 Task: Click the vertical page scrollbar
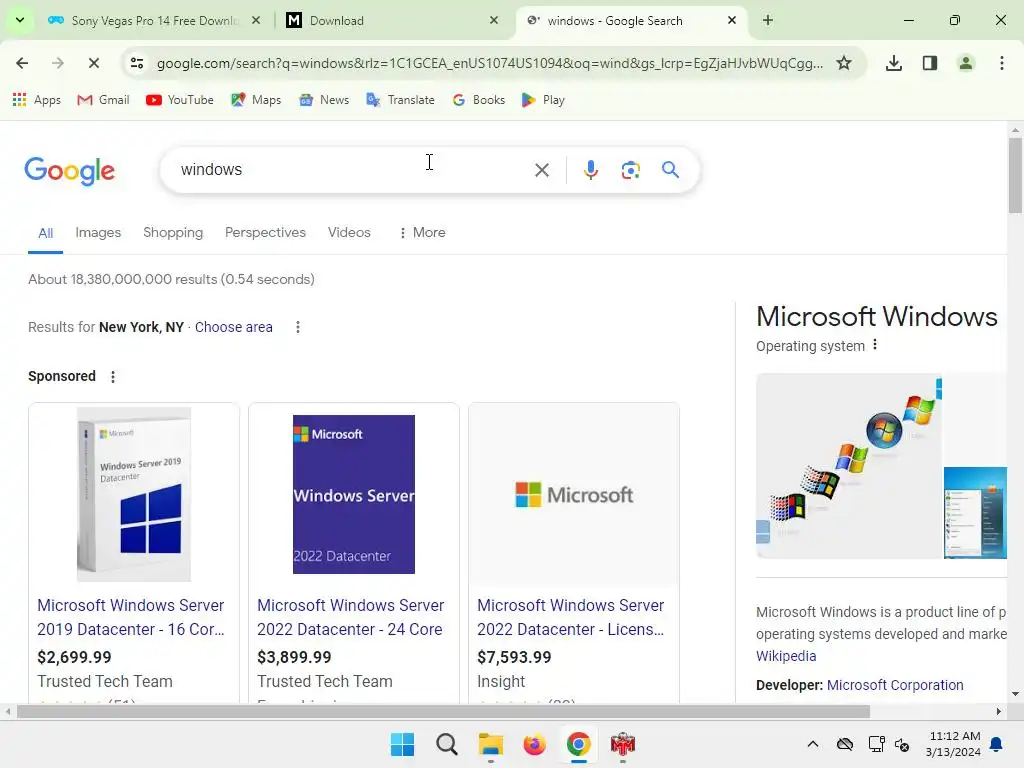point(1015,176)
